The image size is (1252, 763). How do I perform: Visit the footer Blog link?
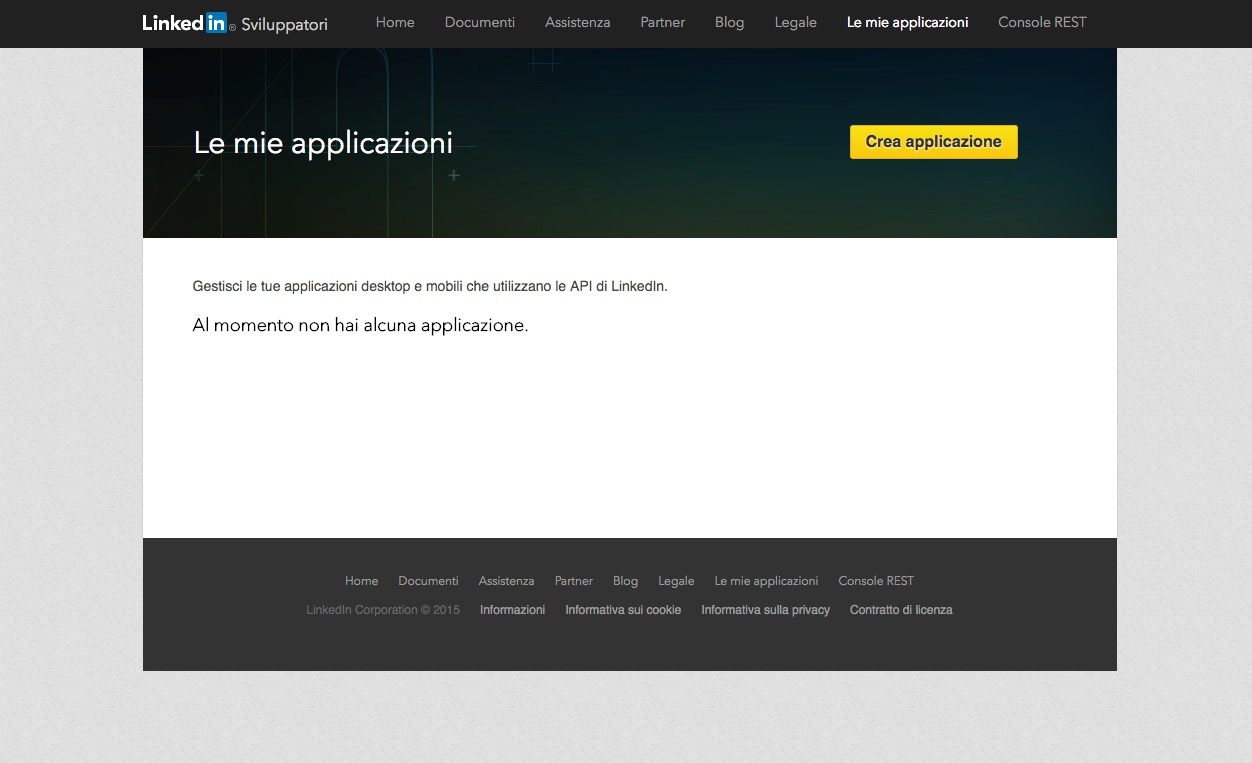tap(625, 581)
